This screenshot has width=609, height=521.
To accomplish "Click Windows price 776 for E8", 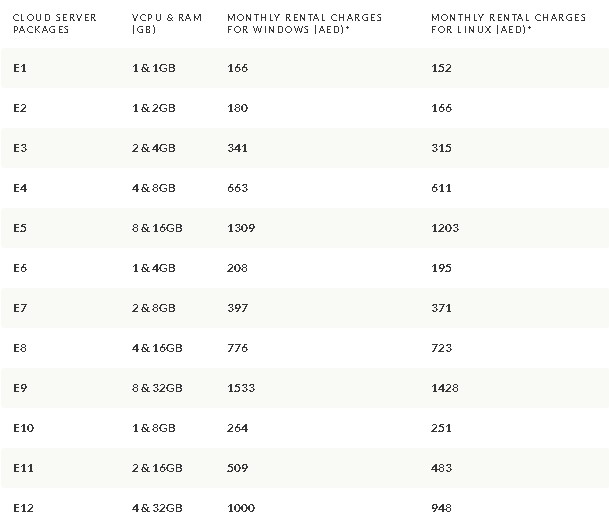I will [x=238, y=348].
